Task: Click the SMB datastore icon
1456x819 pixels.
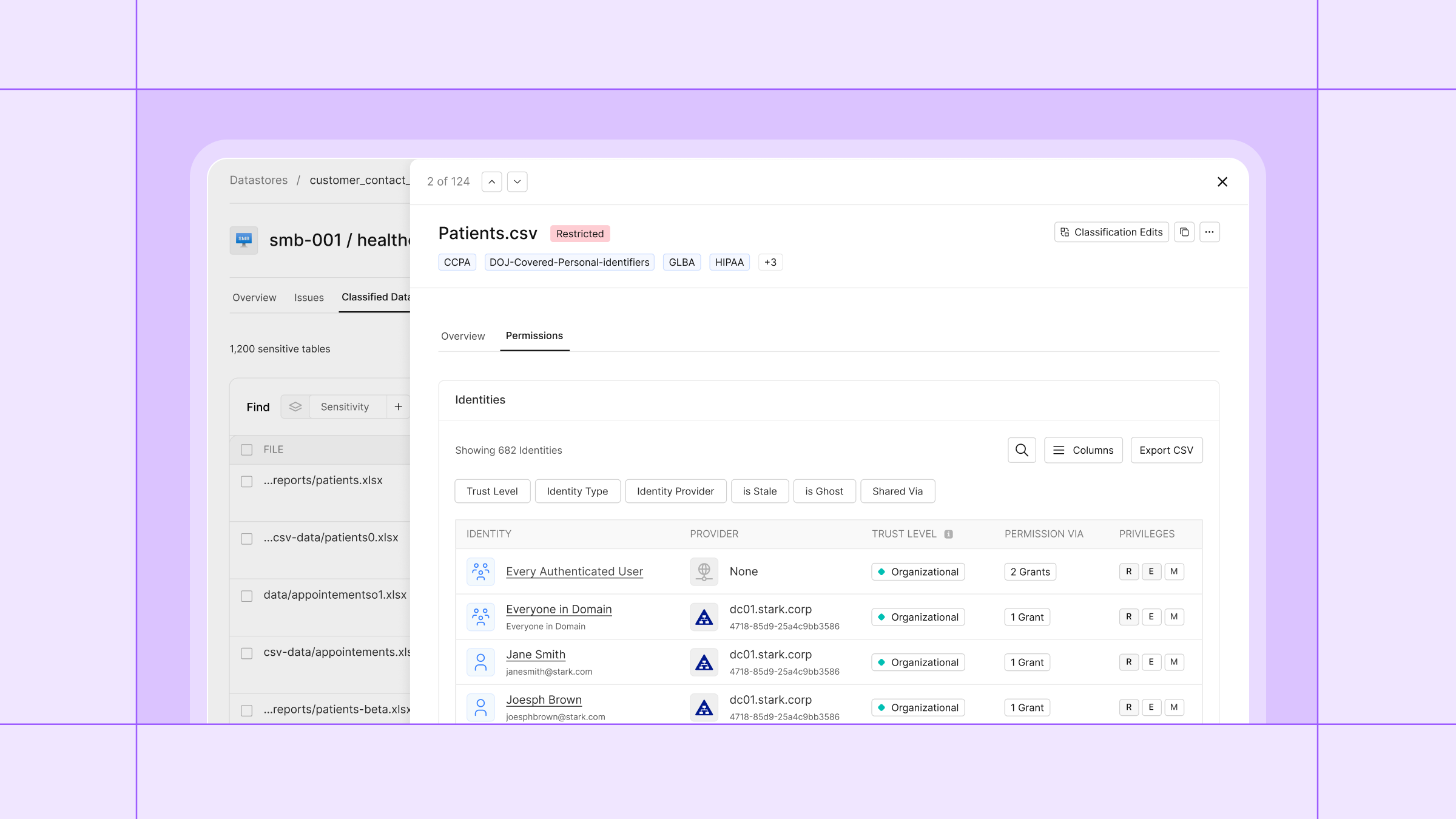Action: (x=244, y=240)
